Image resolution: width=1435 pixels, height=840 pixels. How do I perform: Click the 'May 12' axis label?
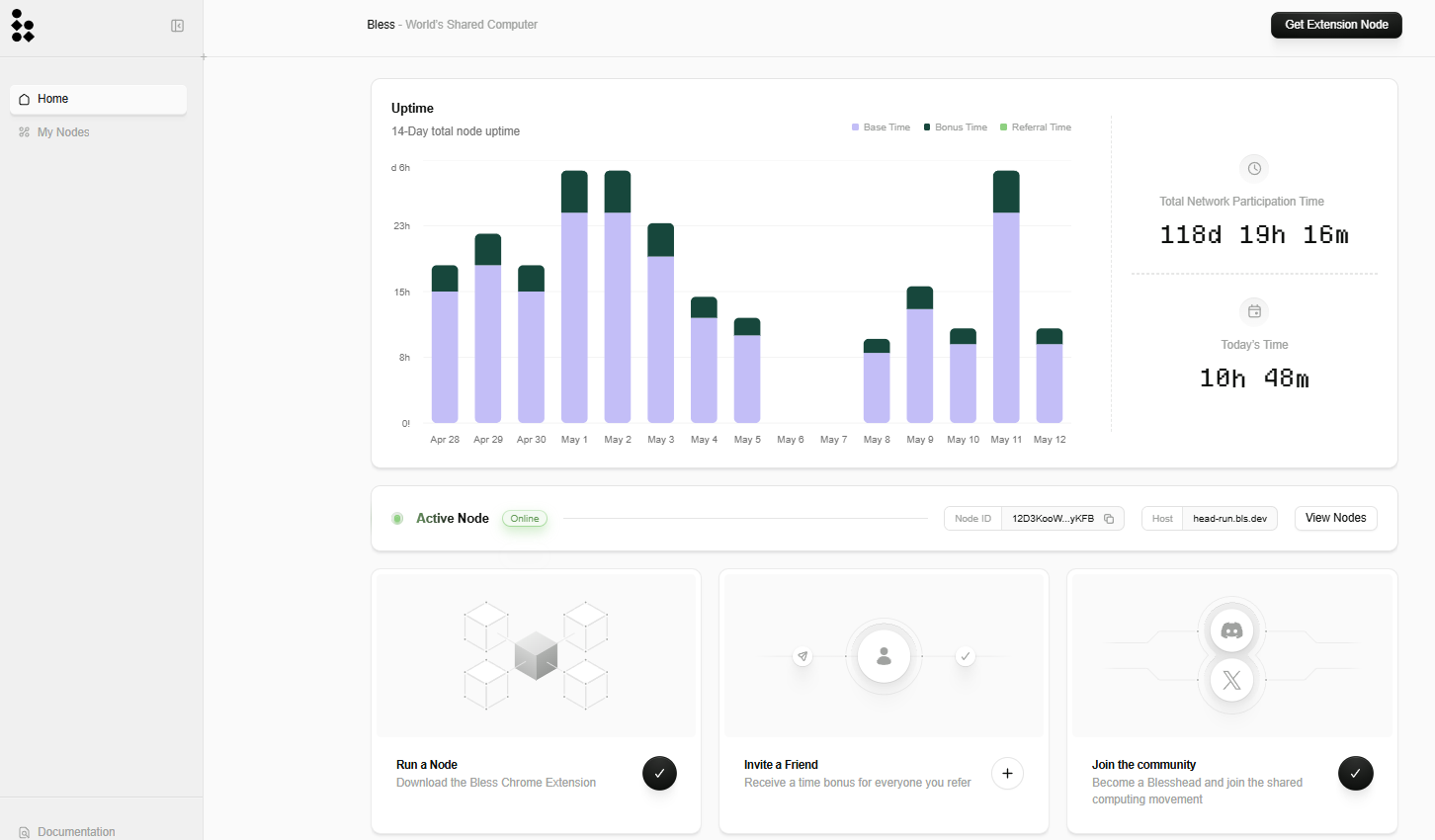1050,440
